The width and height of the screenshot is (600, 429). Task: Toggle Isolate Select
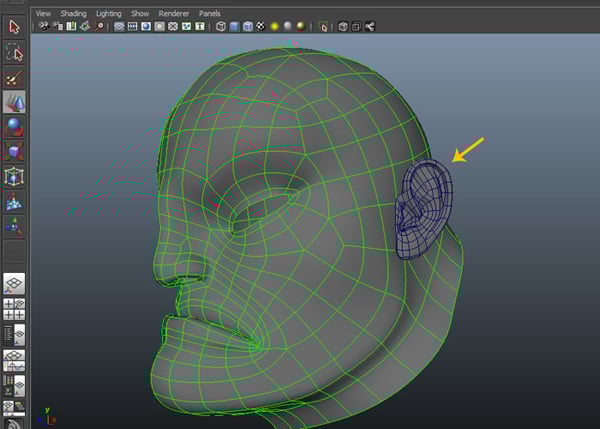(x=323, y=26)
